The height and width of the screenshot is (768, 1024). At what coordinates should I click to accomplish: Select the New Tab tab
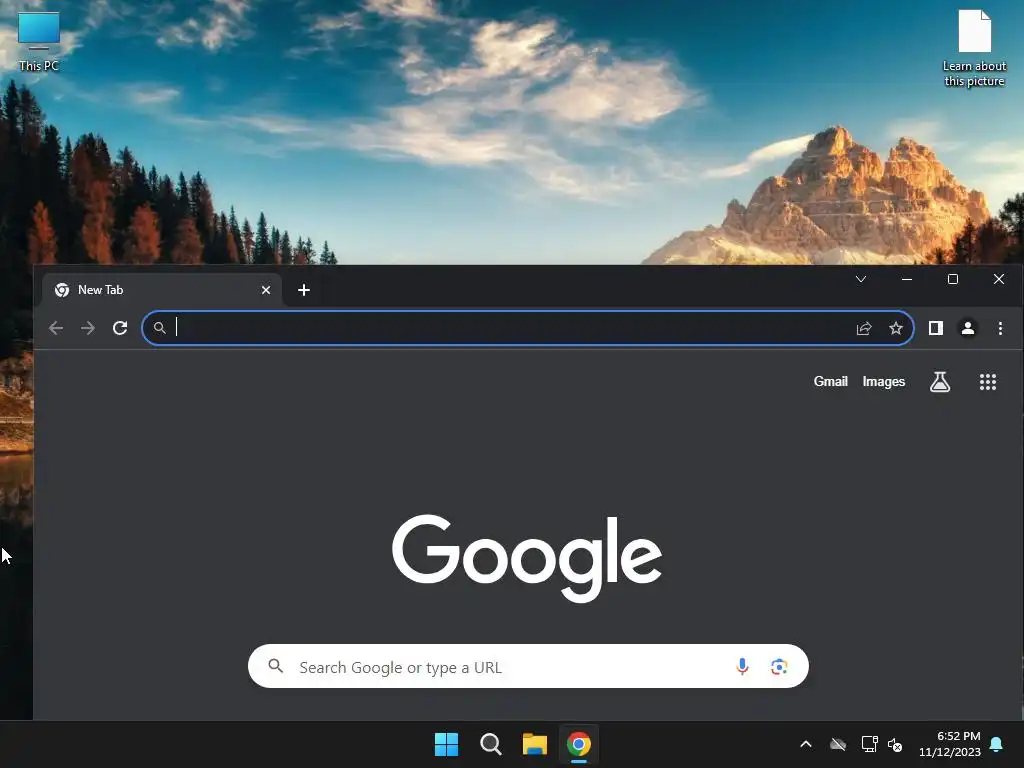tap(161, 290)
